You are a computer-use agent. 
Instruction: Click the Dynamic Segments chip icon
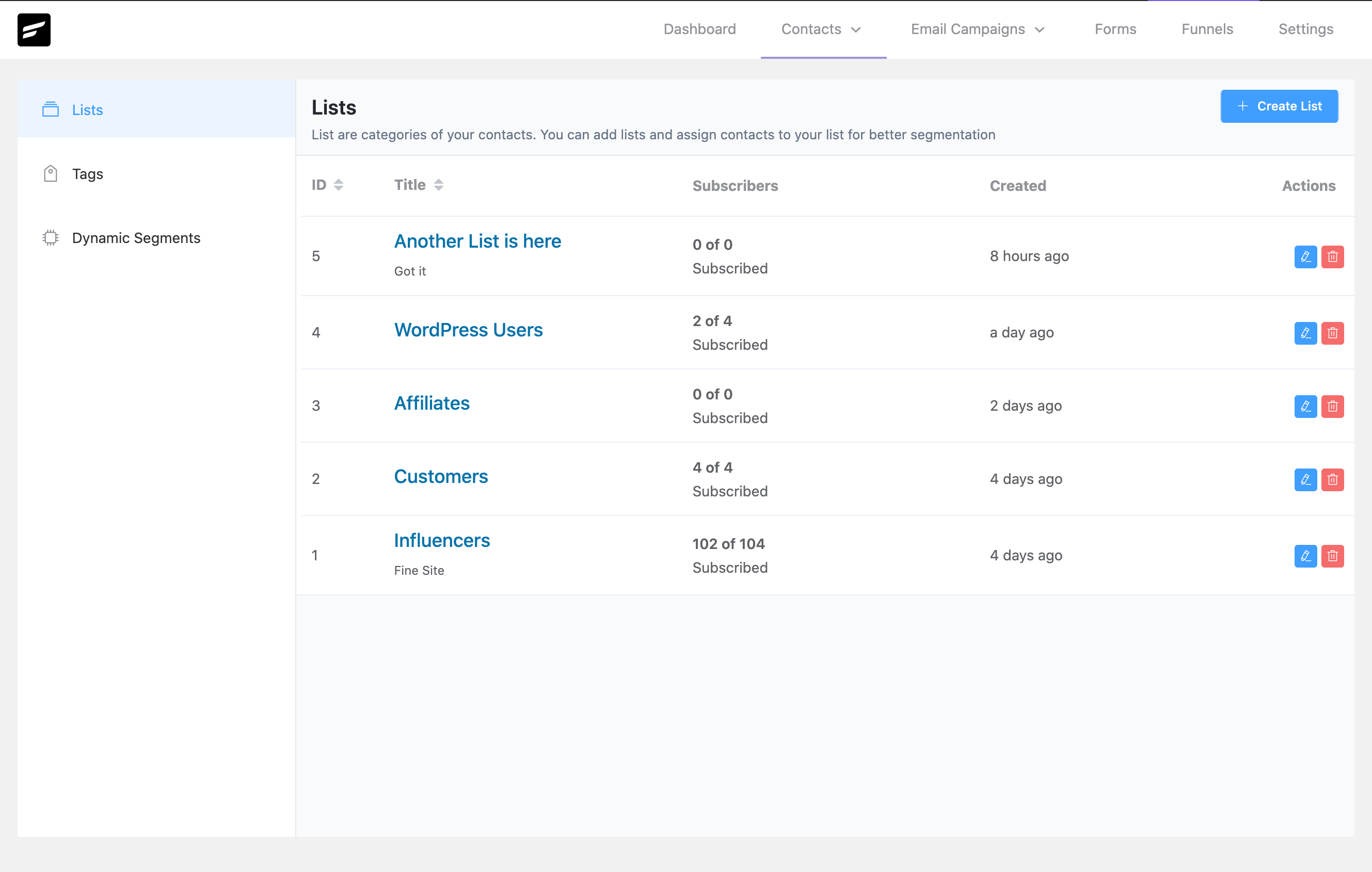(x=51, y=237)
